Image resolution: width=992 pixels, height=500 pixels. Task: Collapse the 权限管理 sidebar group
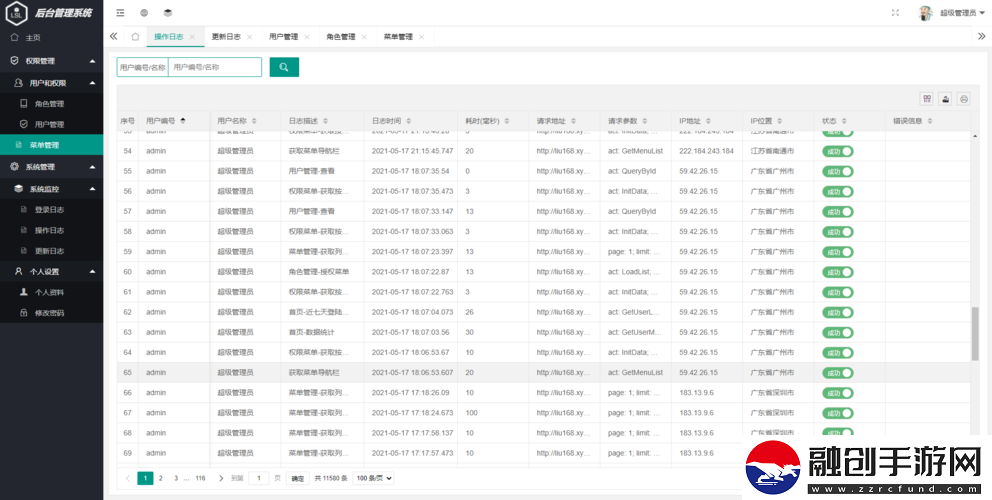click(x=92, y=61)
